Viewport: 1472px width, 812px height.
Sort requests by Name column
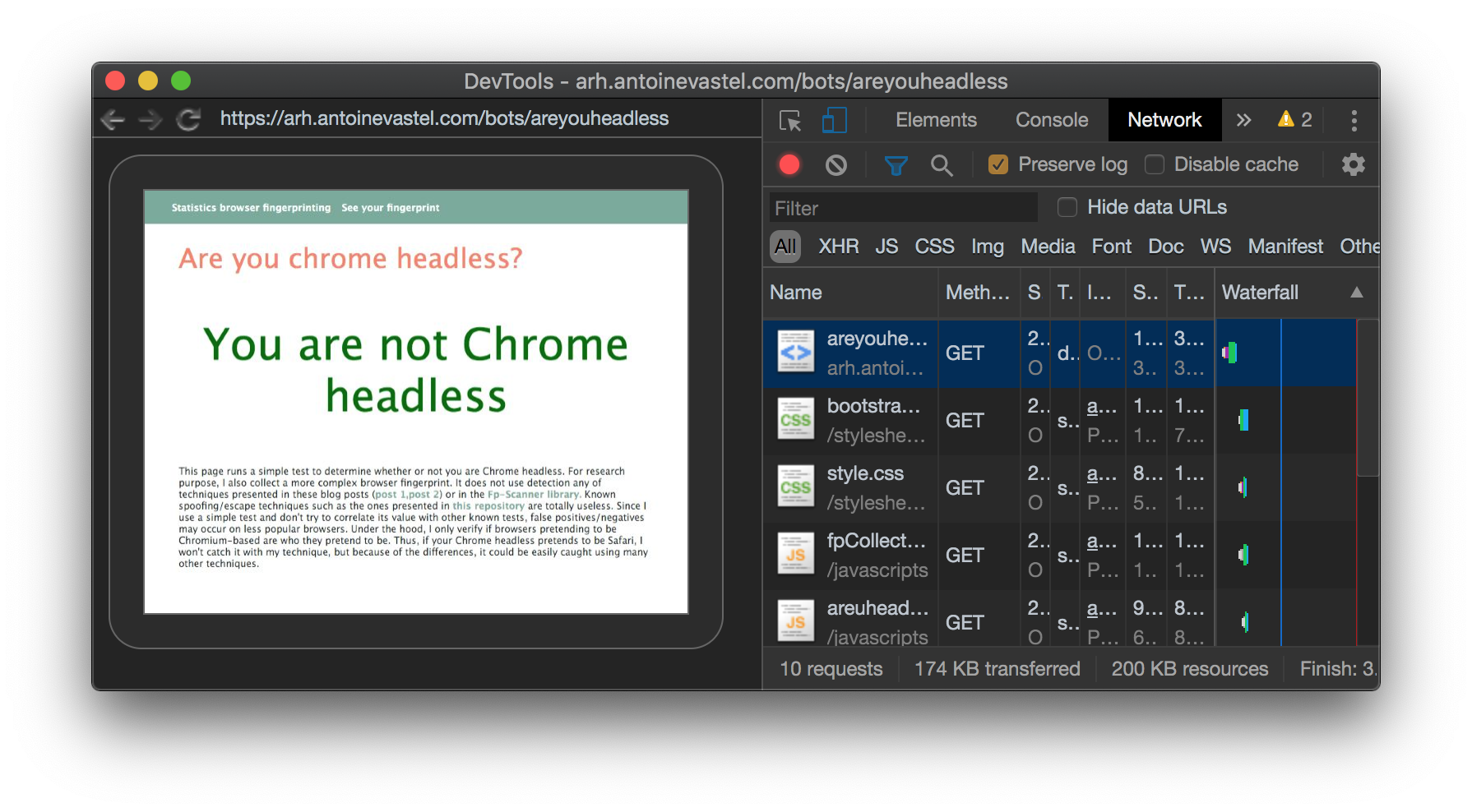[x=850, y=293]
